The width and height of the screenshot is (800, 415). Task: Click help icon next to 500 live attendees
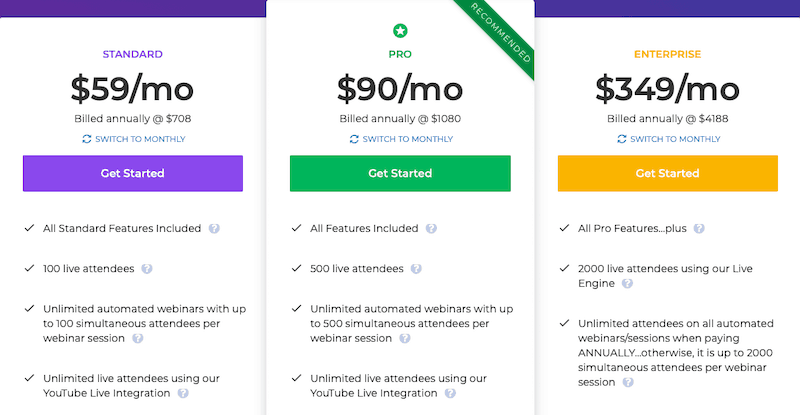pyautogui.click(x=416, y=269)
